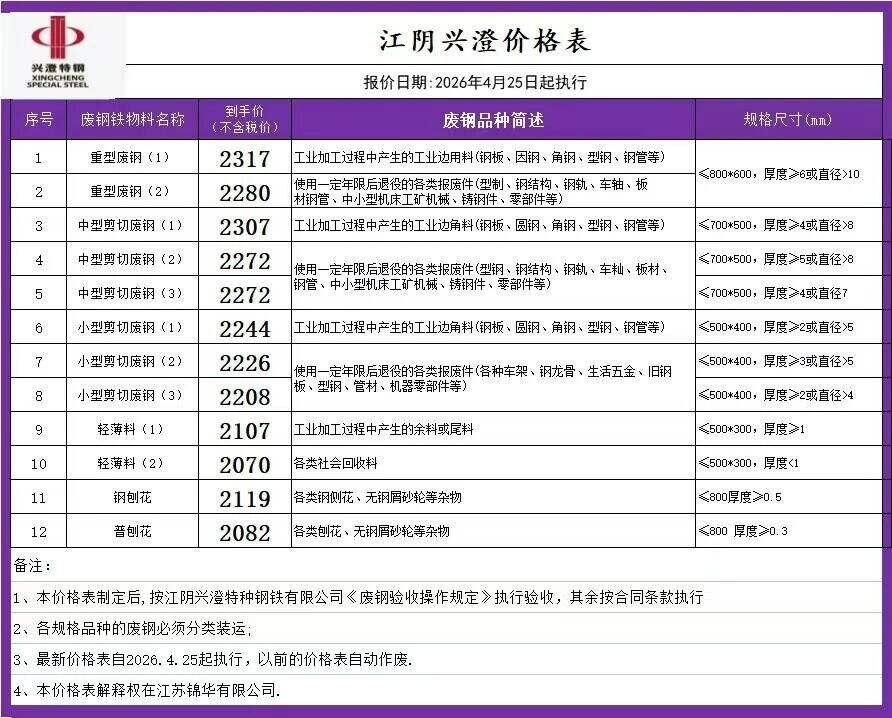
Task: Click the 序号 column header
Action: 38,120
